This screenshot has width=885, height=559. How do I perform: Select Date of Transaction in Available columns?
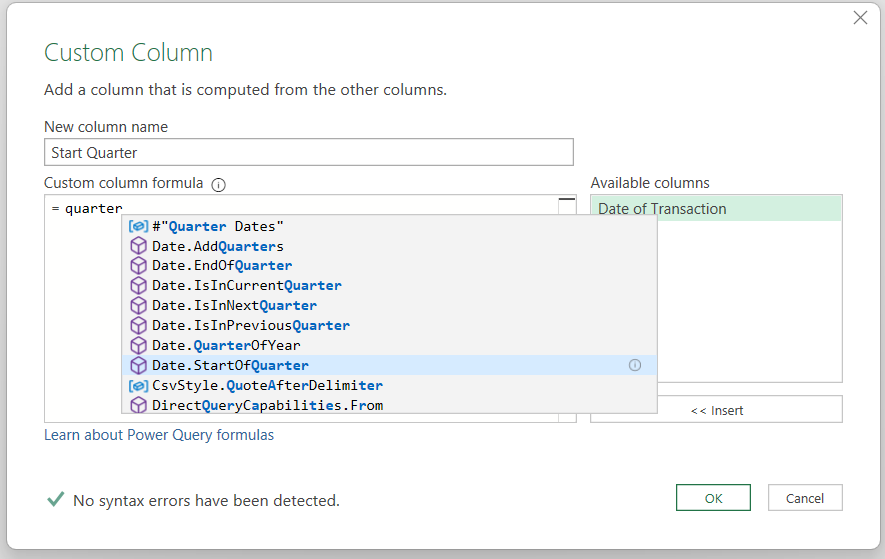click(x=716, y=208)
